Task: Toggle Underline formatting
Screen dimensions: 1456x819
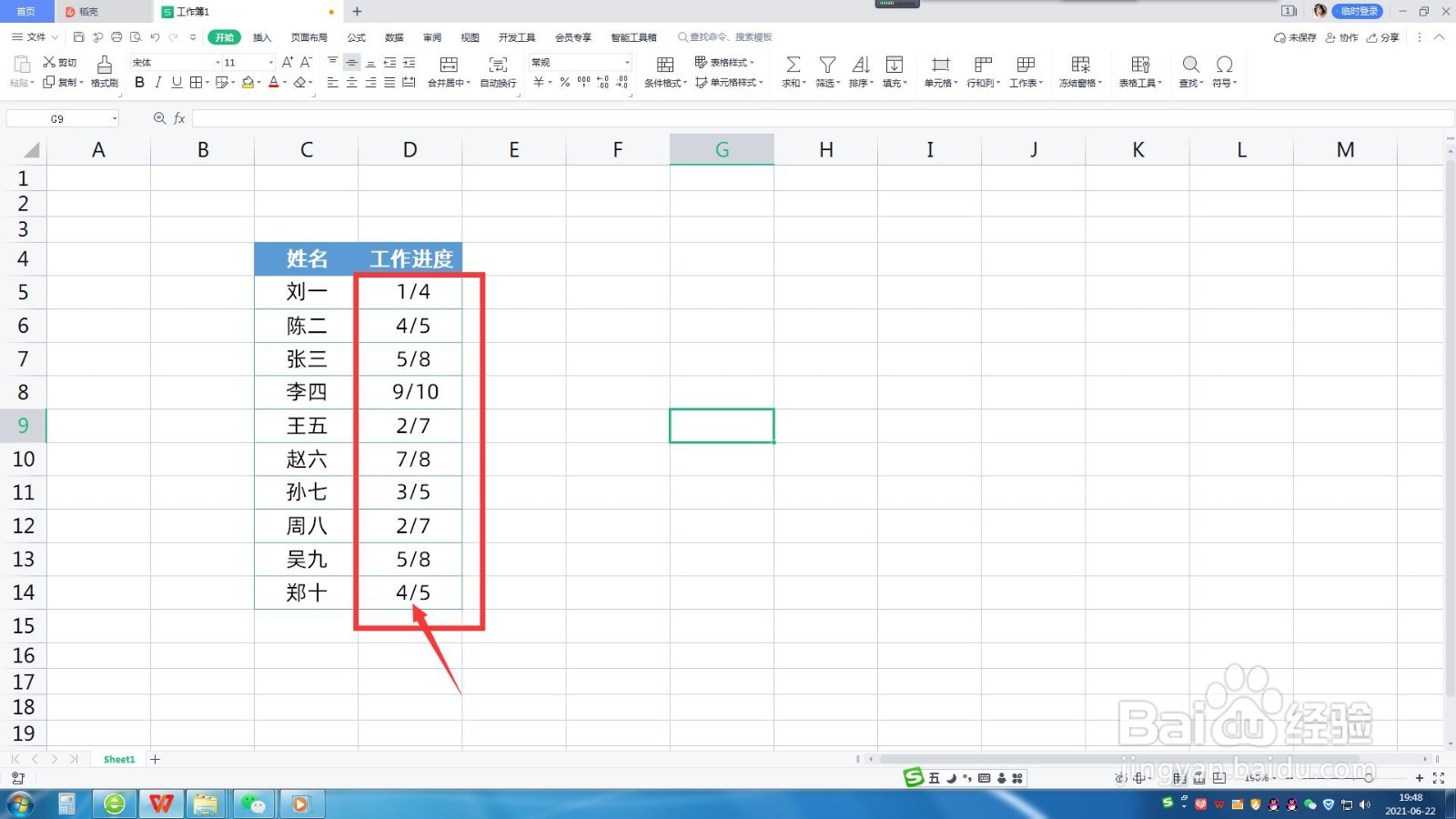Action: [x=177, y=82]
